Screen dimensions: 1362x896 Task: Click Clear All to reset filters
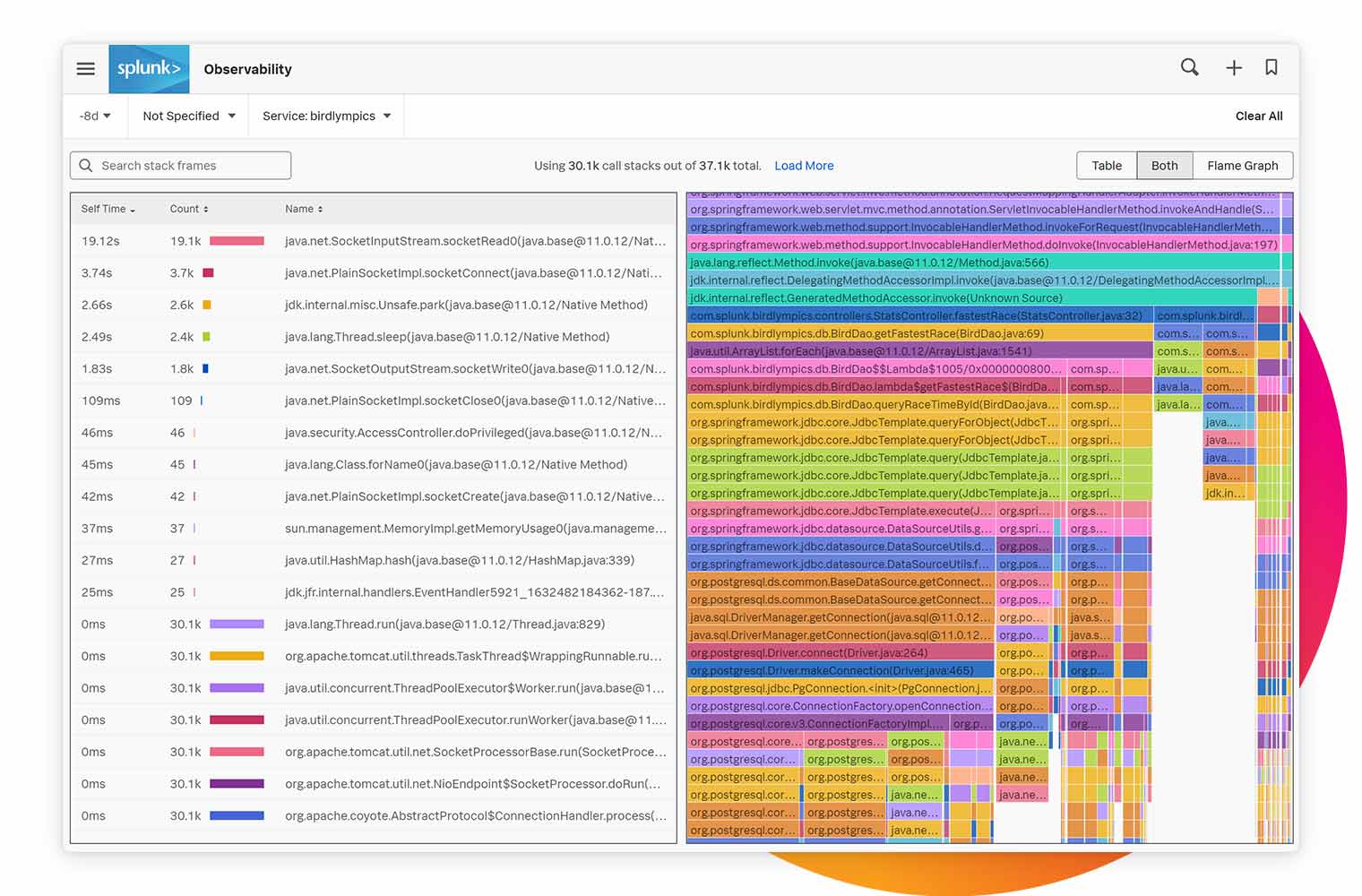1258,116
